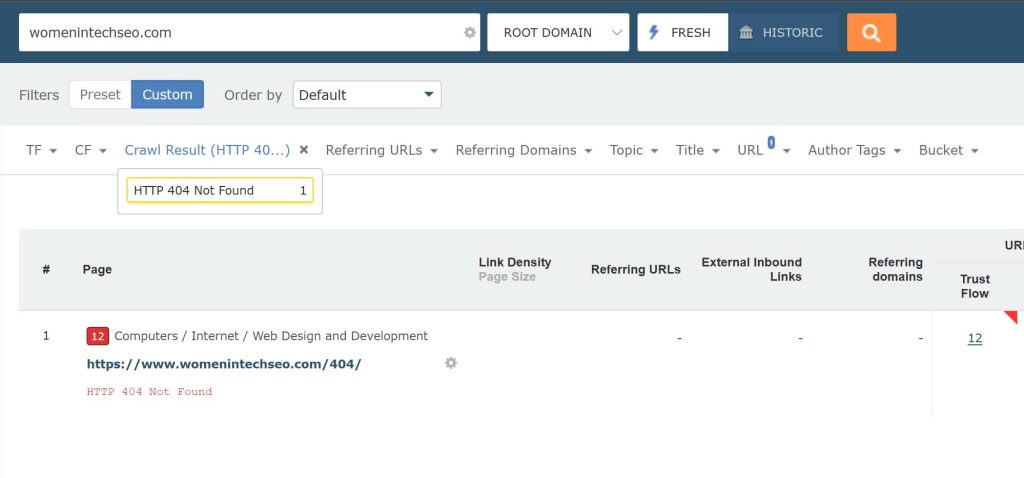
Task: Expand the Title filter
Action: (x=697, y=150)
